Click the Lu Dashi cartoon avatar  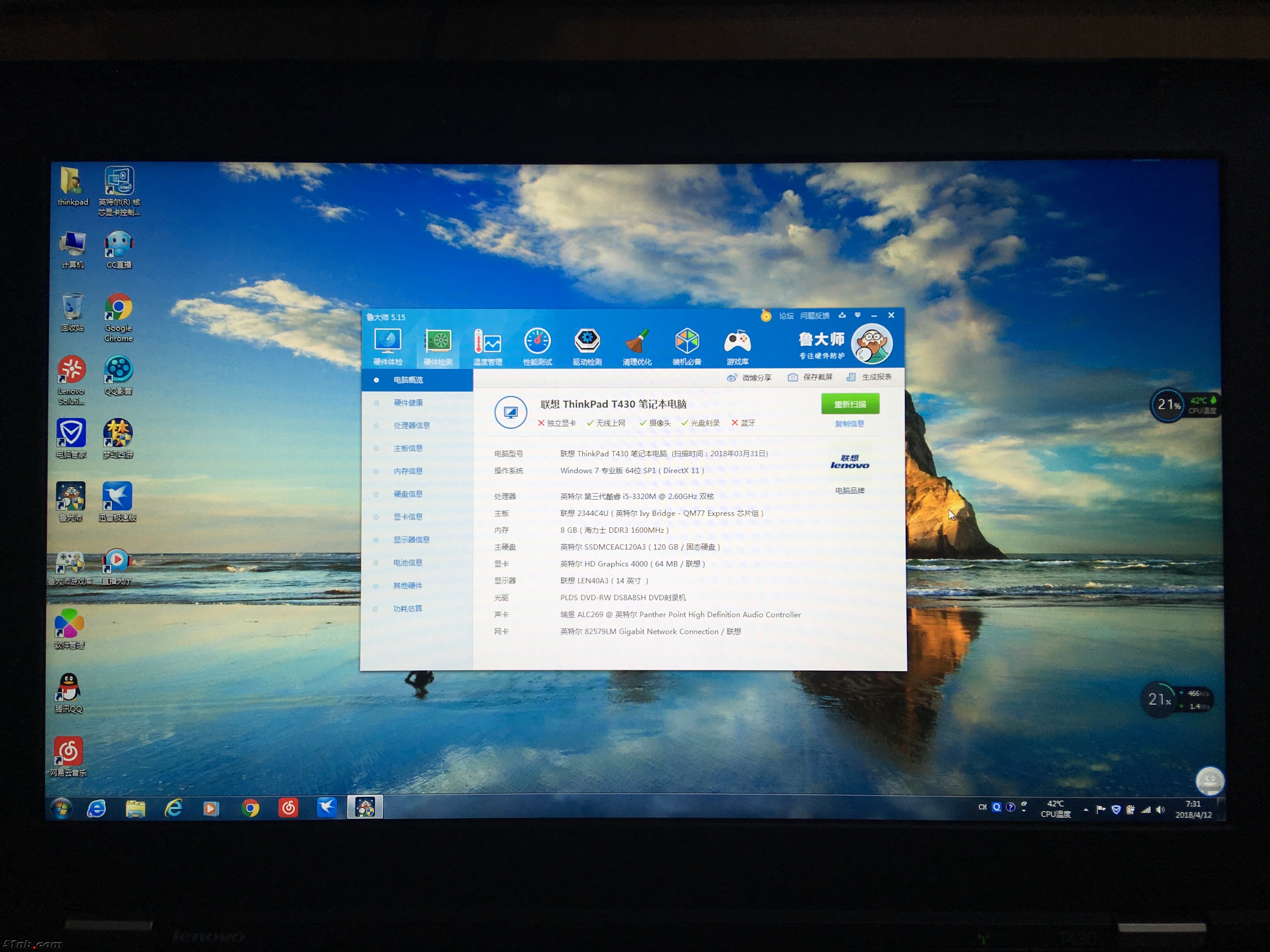coord(872,344)
